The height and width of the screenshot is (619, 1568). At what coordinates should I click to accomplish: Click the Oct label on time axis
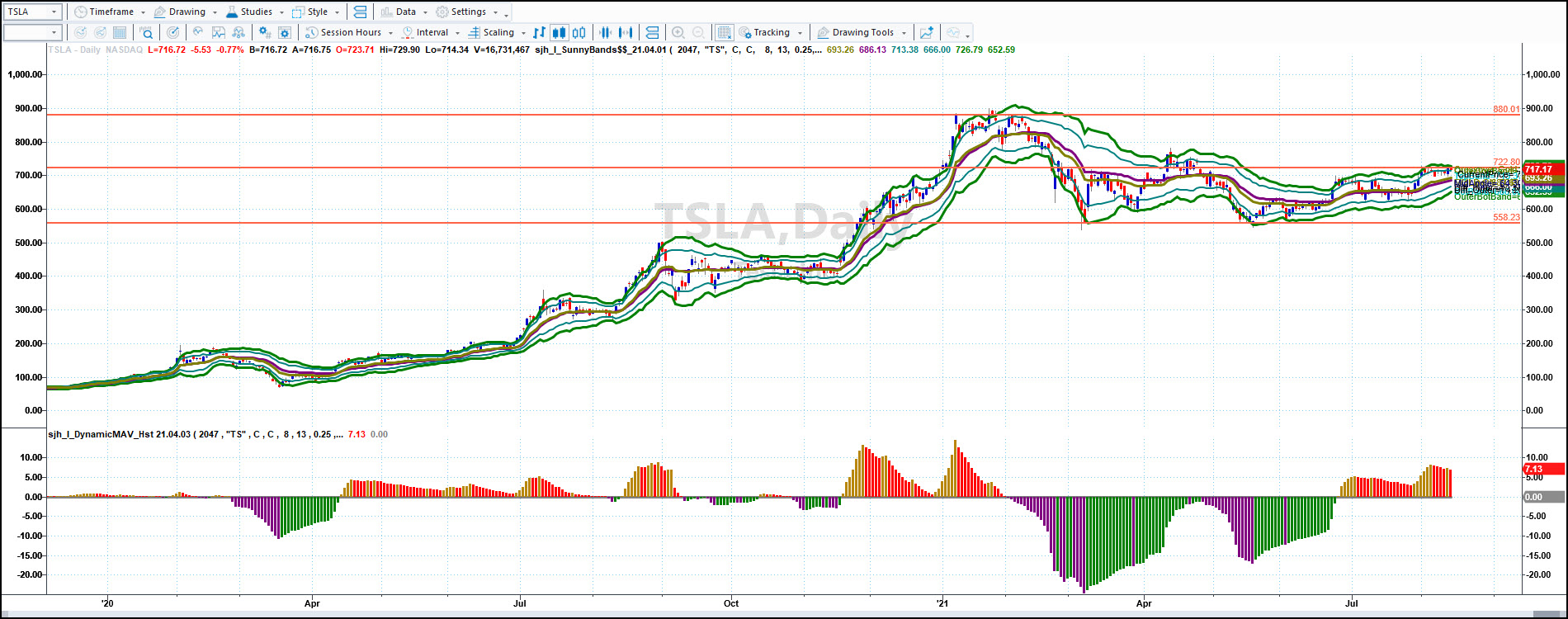click(x=731, y=603)
